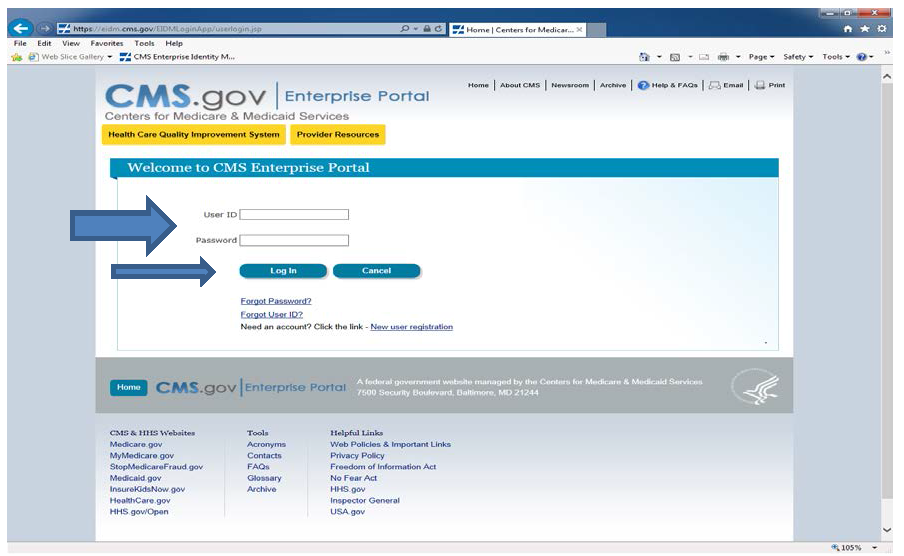Click the footer Home button

(x=129, y=388)
